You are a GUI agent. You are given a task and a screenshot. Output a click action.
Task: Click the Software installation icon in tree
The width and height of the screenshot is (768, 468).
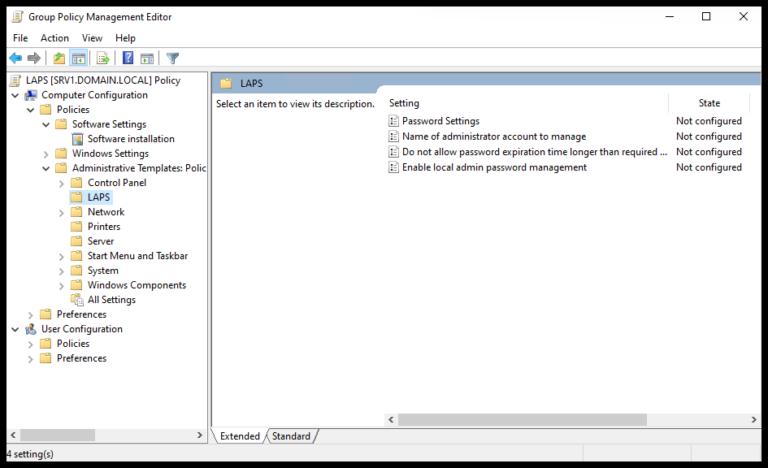click(x=77, y=139)
